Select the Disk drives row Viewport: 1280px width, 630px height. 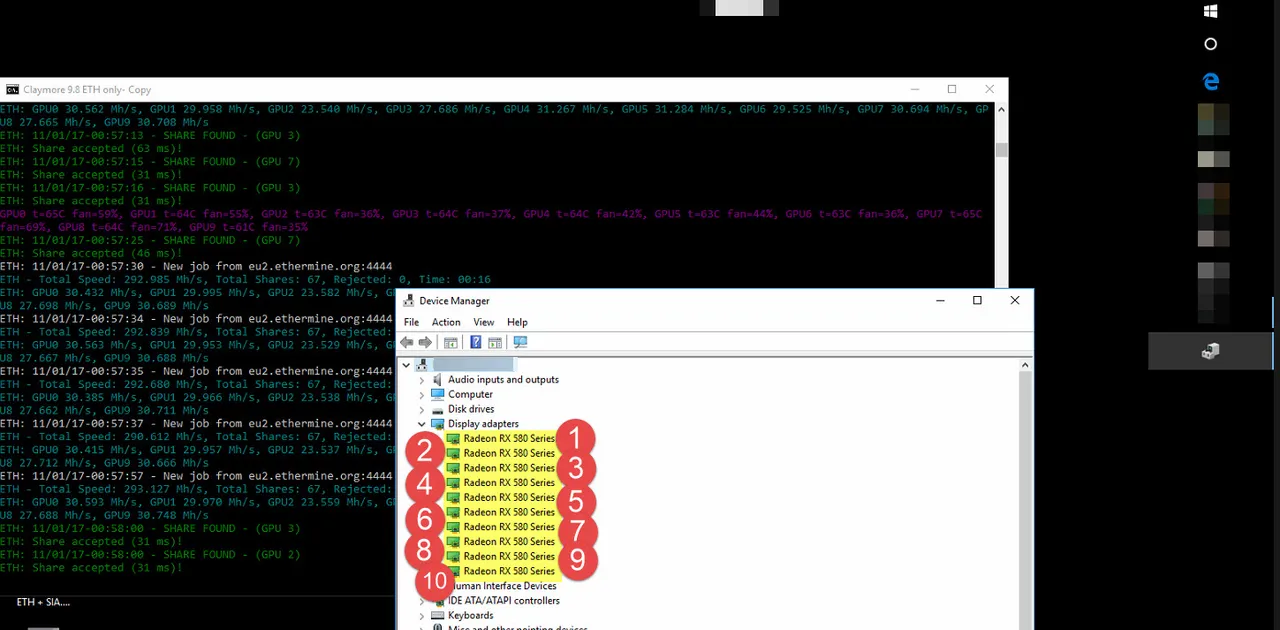(x=471, y=409)
